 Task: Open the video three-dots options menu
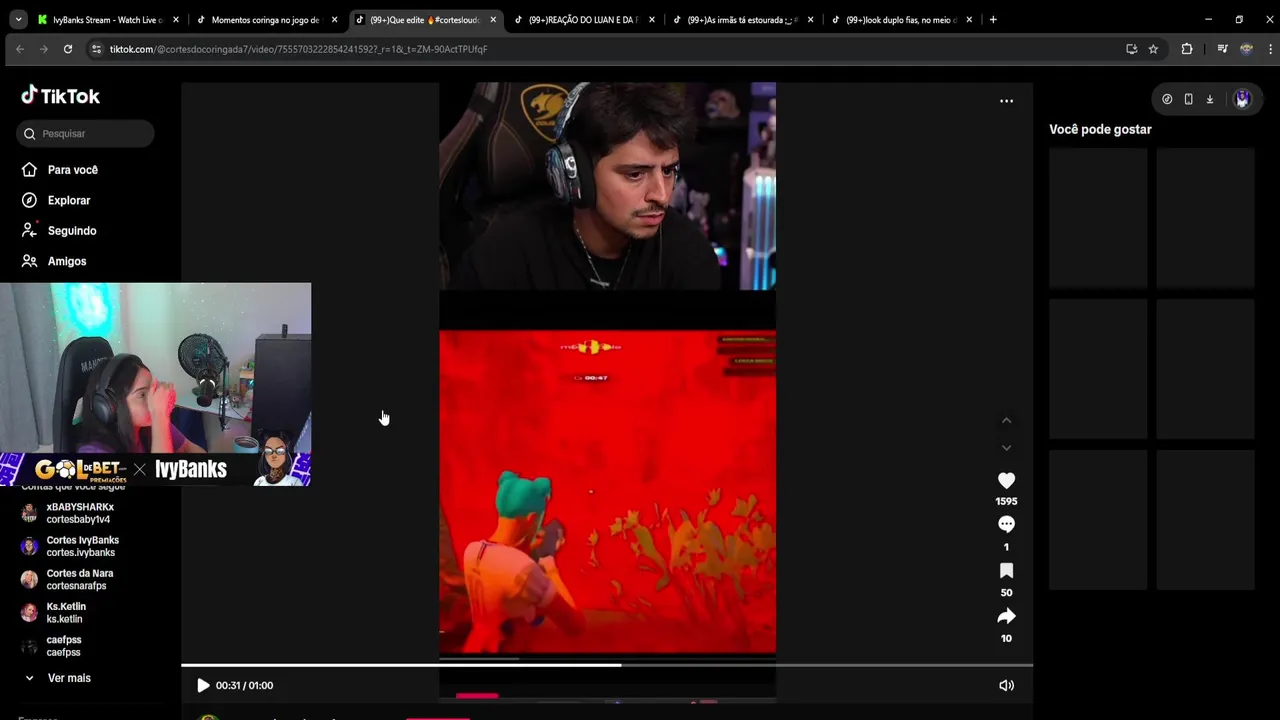(x=1006, y=101)
